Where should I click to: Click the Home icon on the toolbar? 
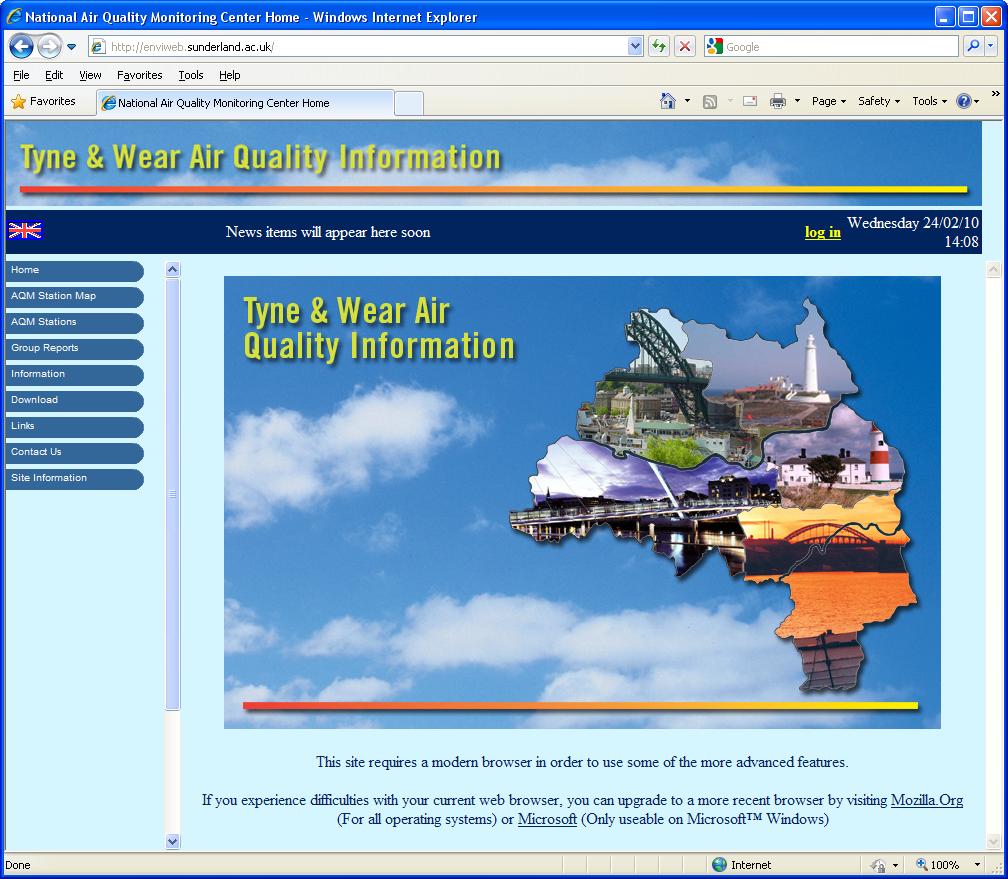[x=668, y=101]
